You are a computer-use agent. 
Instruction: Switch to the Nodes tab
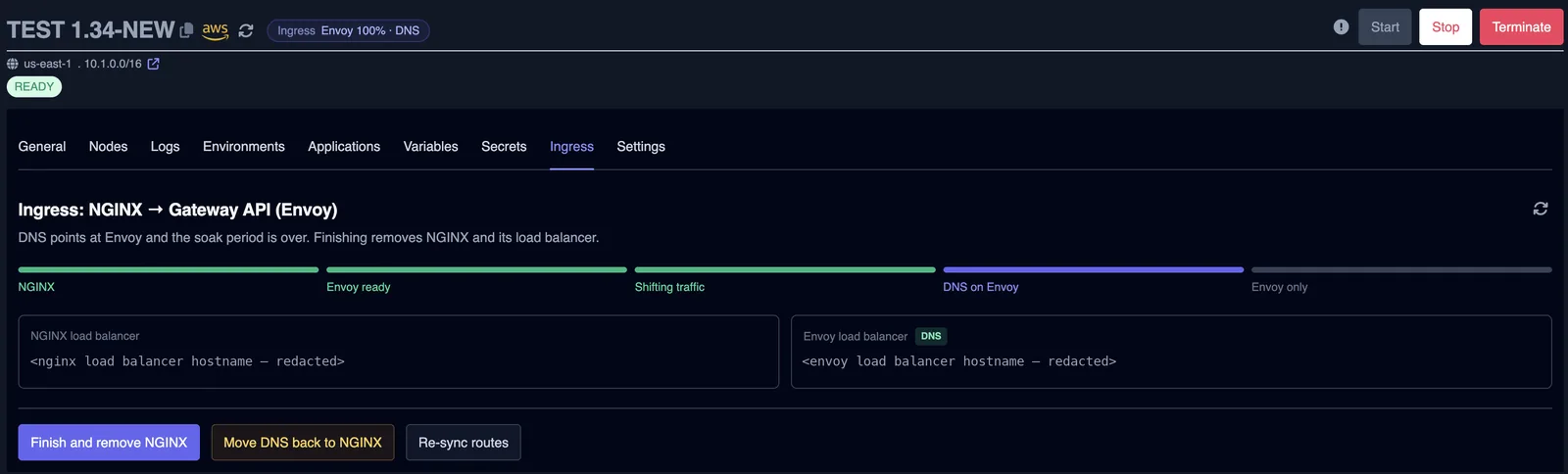pyautogui.click(x=108, y=146)
